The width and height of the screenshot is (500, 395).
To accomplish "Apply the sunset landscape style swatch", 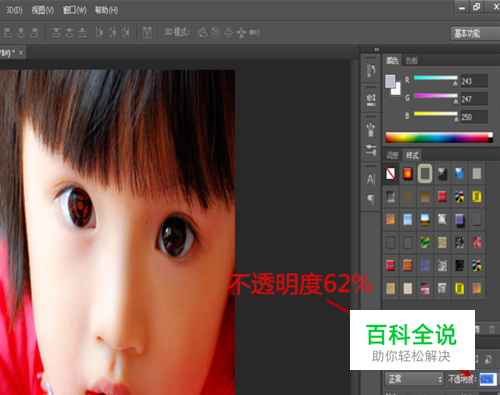I will [x=425, y=220].
